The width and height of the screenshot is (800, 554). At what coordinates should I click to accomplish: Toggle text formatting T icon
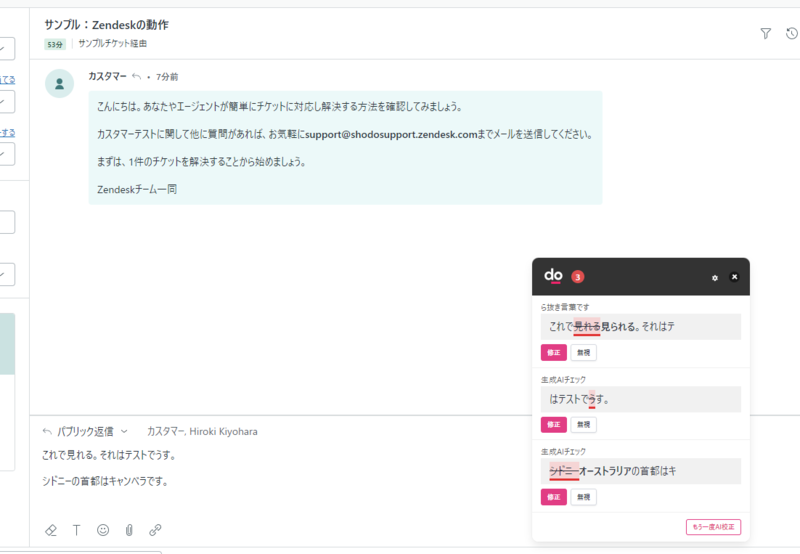[77, 530]
